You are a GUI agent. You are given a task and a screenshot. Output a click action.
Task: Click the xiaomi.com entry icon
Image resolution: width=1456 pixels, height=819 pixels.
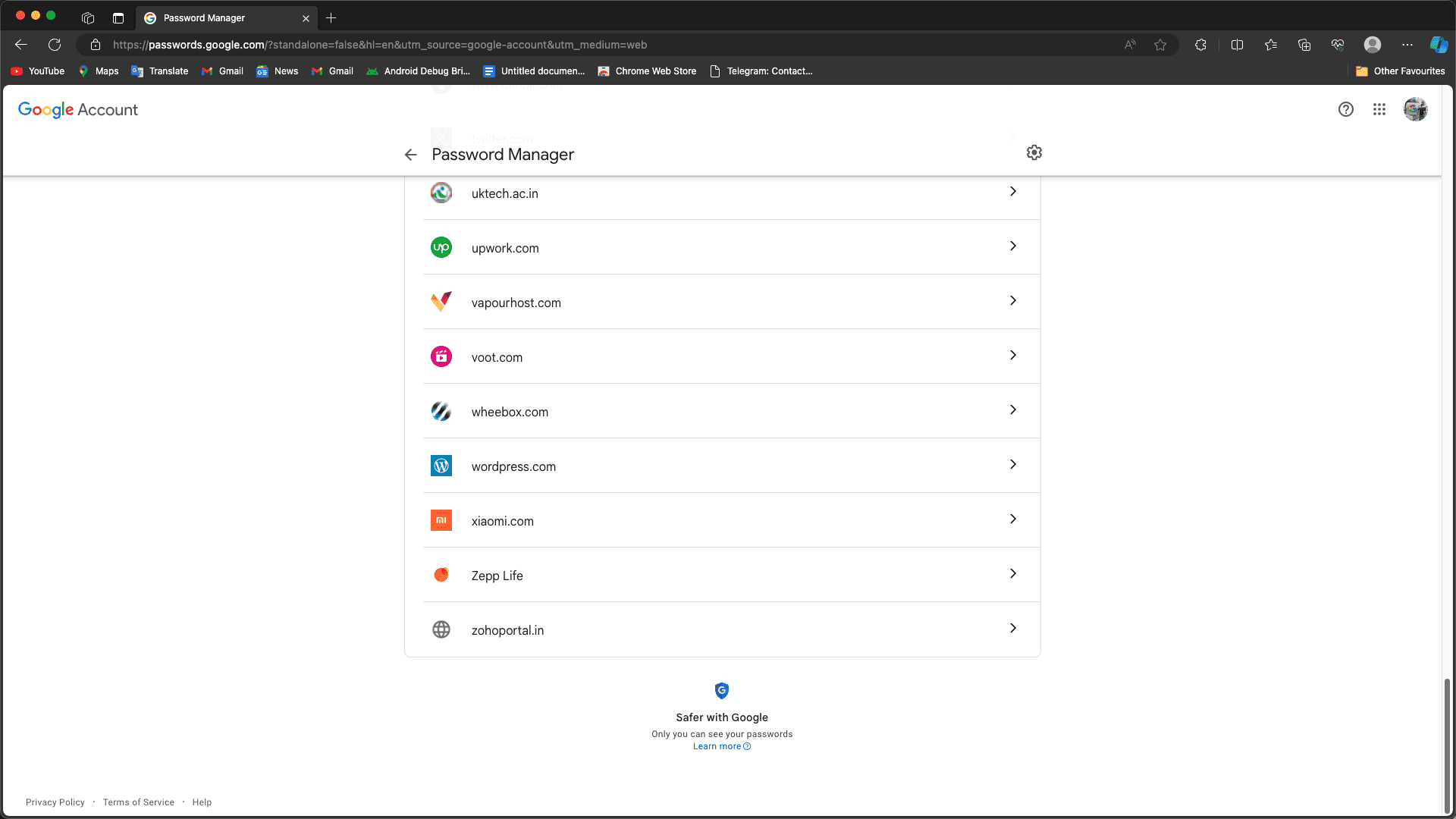(441, 520)
